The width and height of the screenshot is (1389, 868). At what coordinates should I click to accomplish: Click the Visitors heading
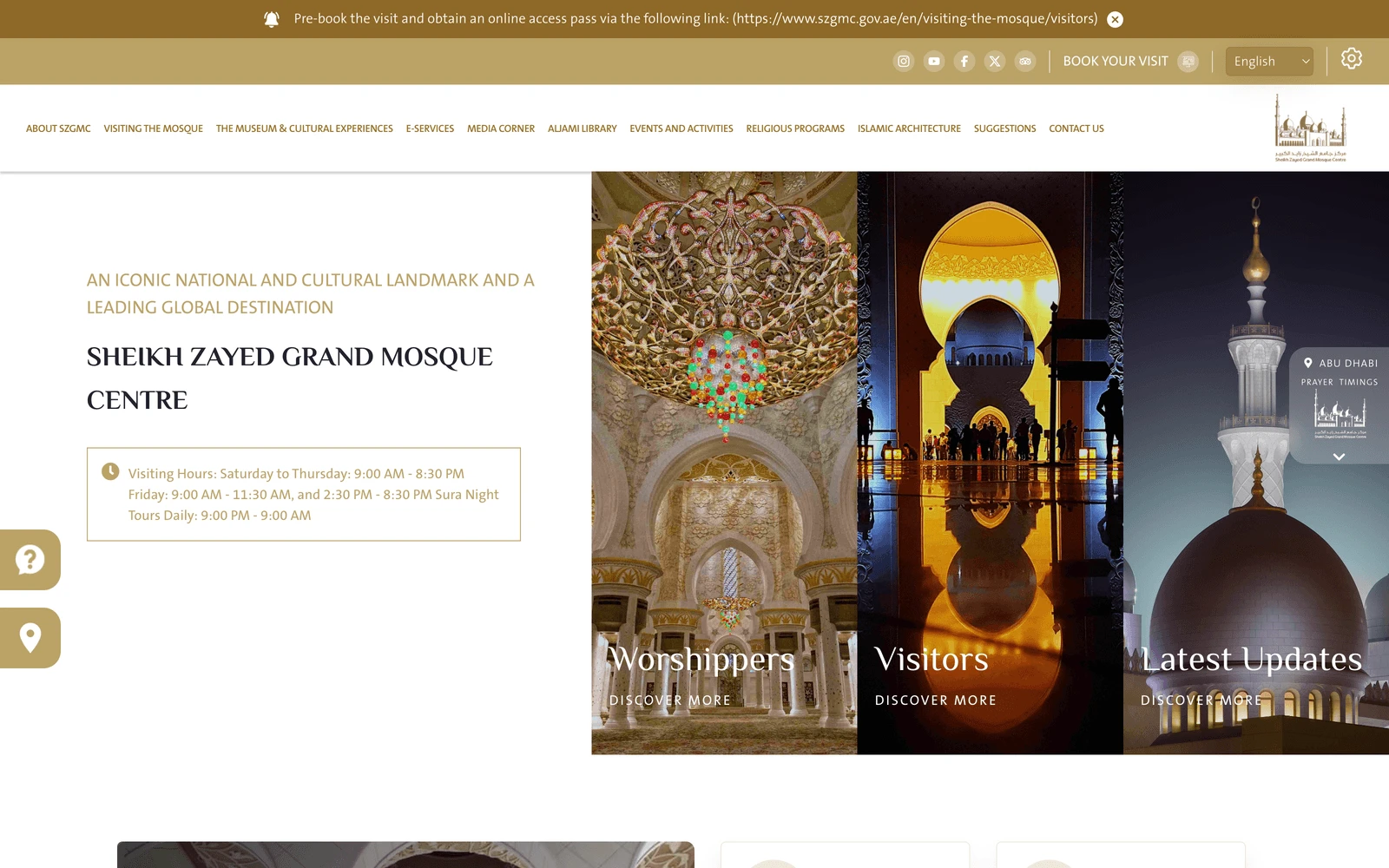931,660
